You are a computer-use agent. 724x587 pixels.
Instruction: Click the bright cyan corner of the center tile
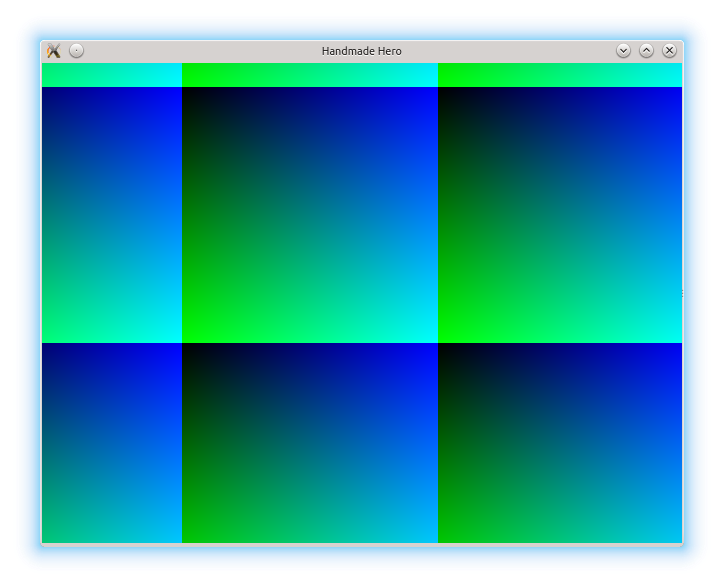(431, 336)
